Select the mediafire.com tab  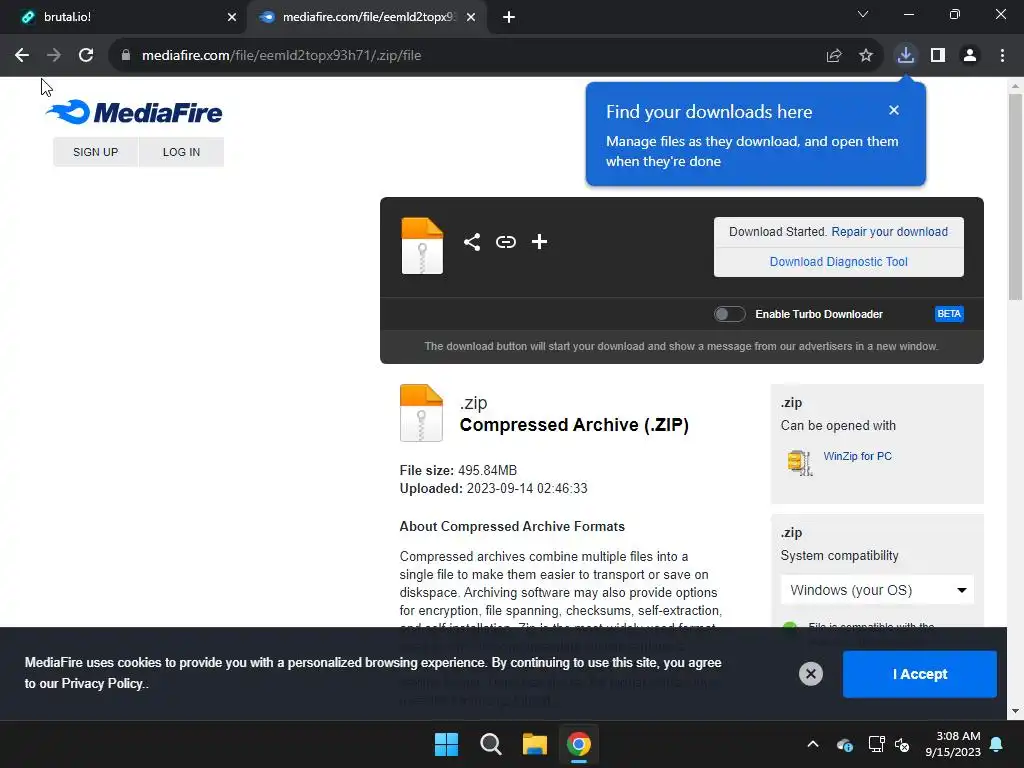367,17
